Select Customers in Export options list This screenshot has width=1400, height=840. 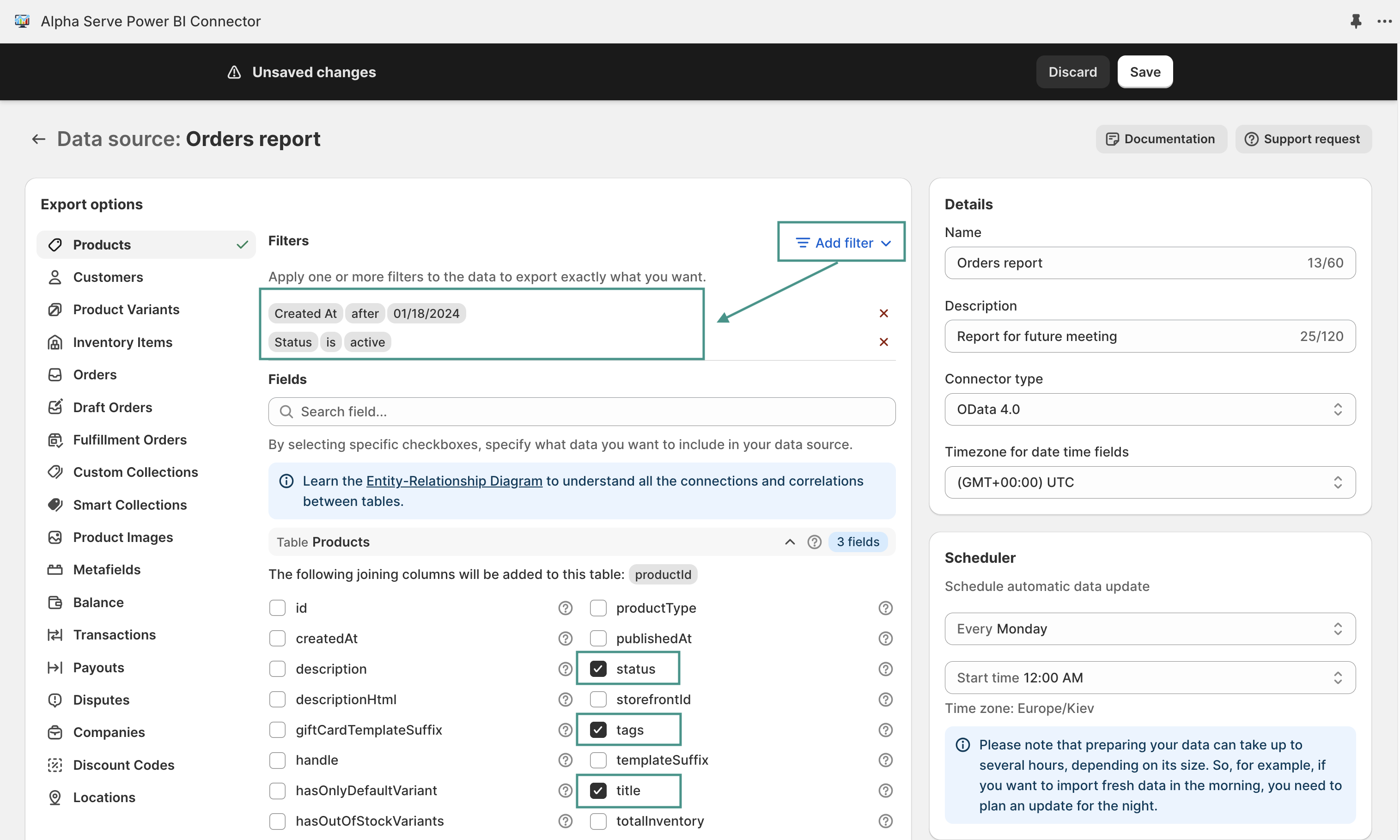click(108, 277)
